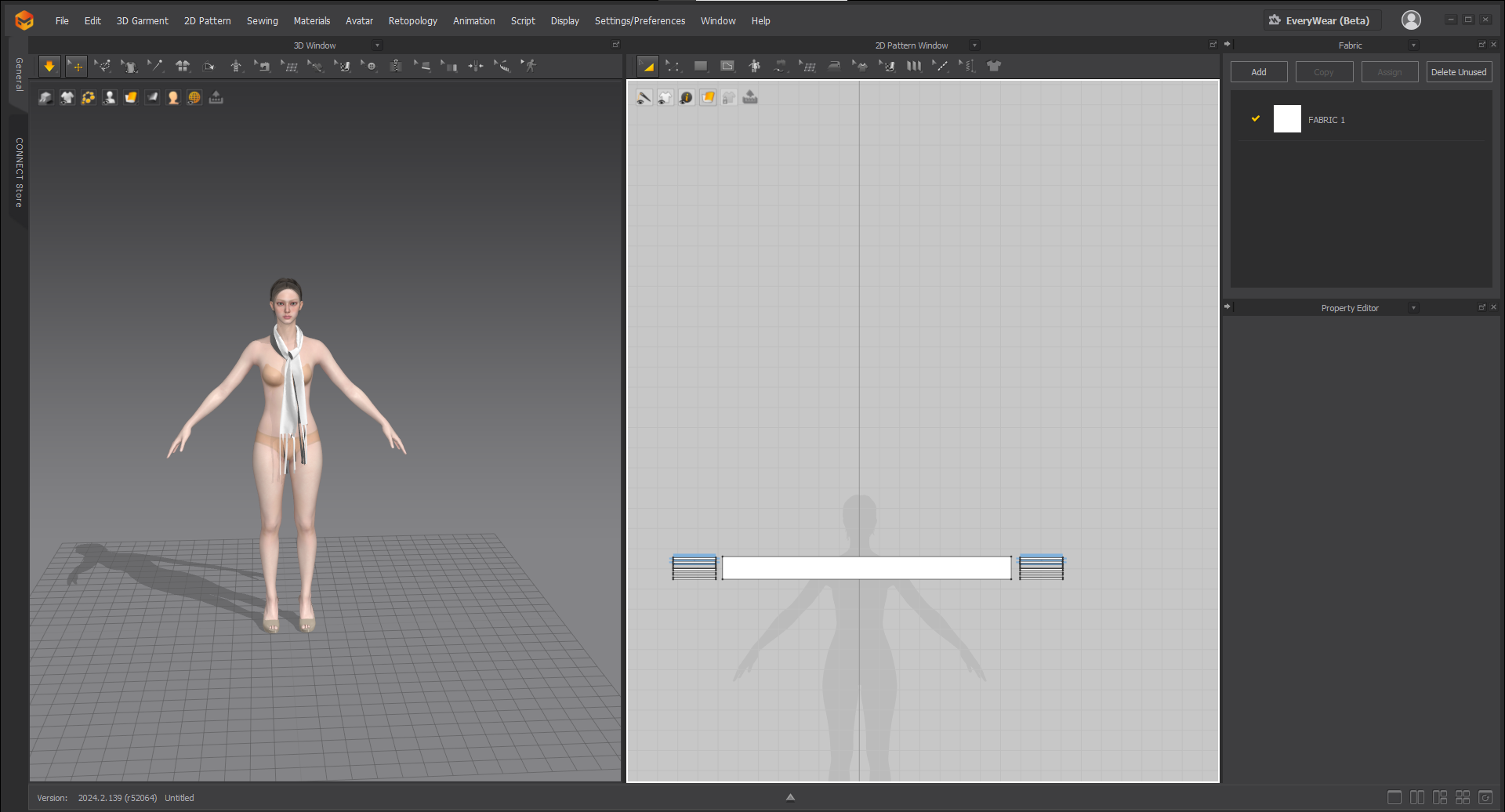The width and height of the screenshot is (1505, 812).
Task: Open the Property Editor dropdown arrow
Action: [x=1413, y=308]
